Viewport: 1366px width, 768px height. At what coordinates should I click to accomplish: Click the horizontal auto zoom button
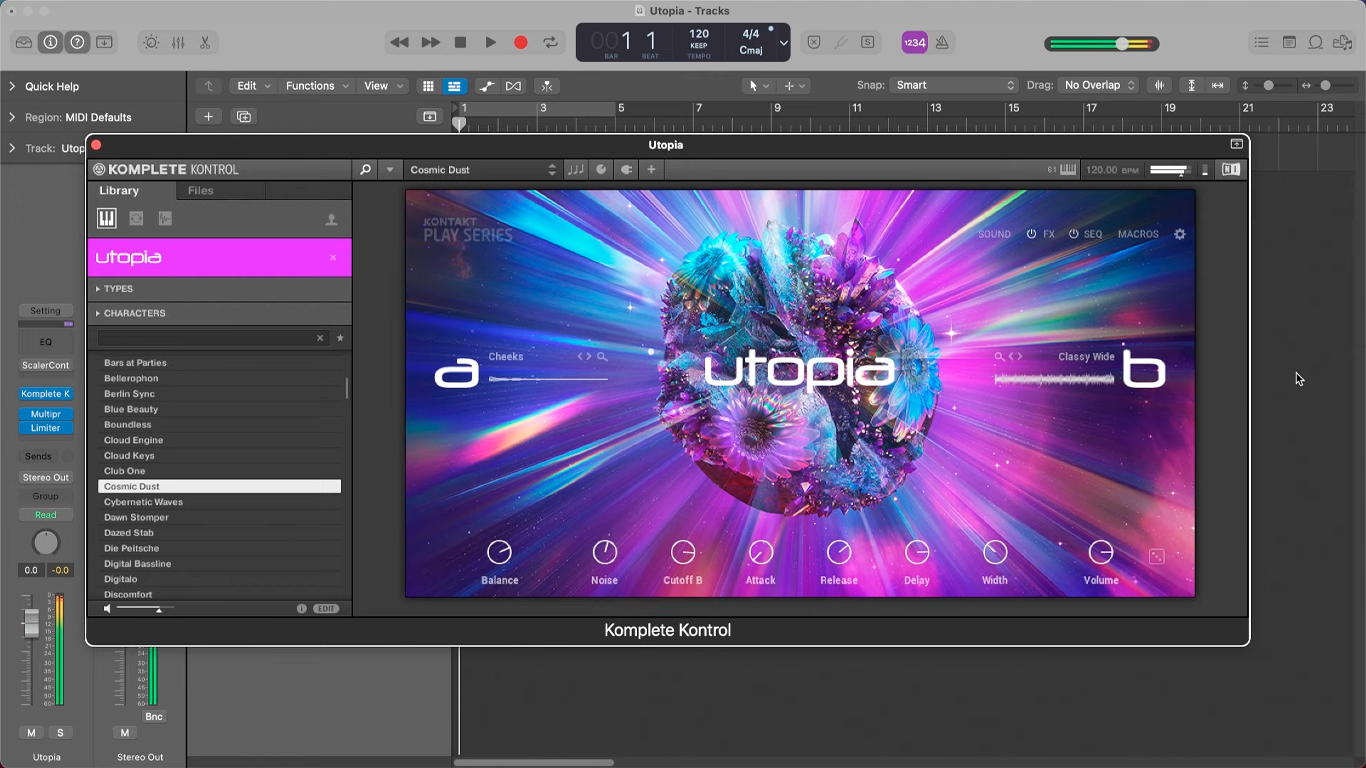1217,86
